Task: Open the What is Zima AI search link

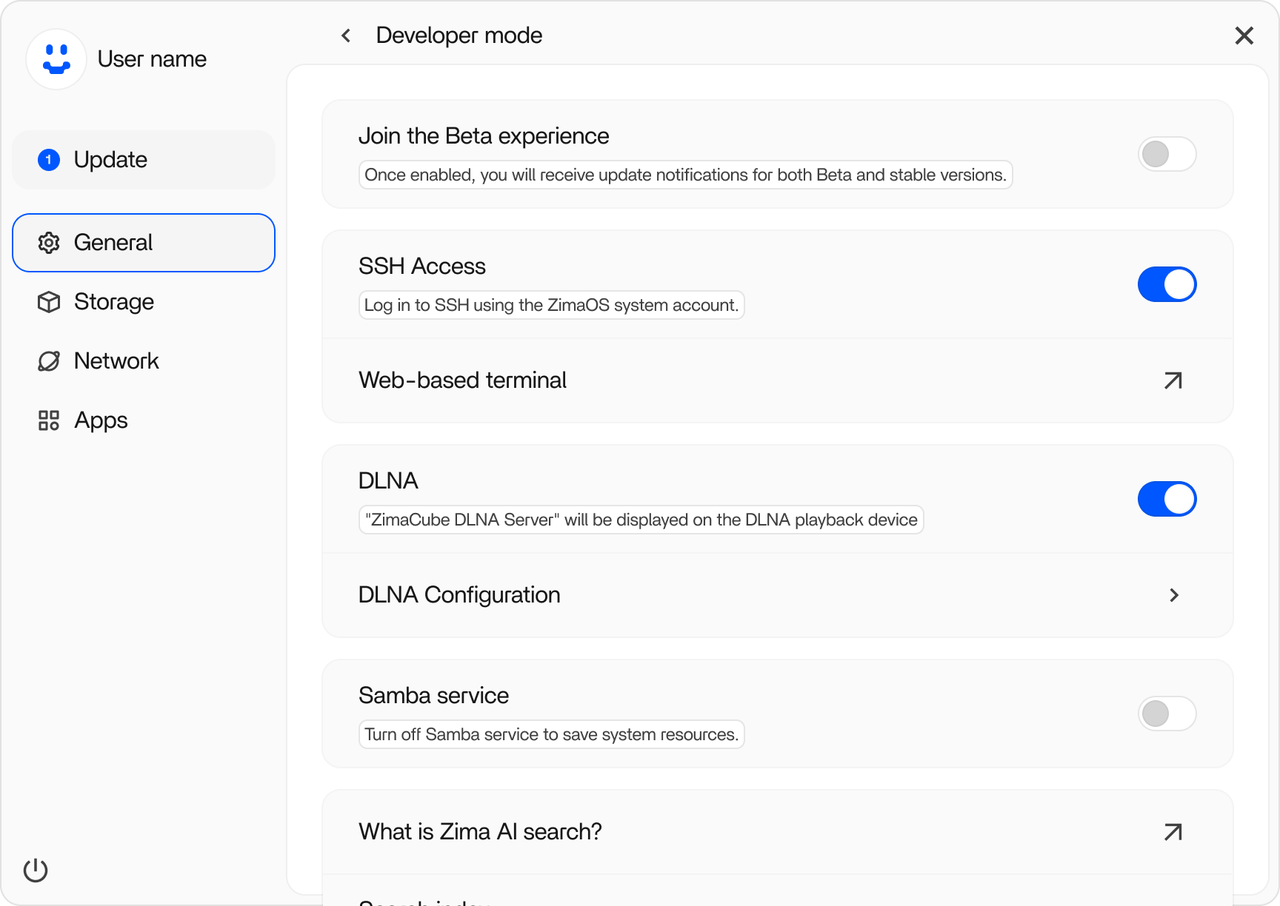Action: (1173, 832)
